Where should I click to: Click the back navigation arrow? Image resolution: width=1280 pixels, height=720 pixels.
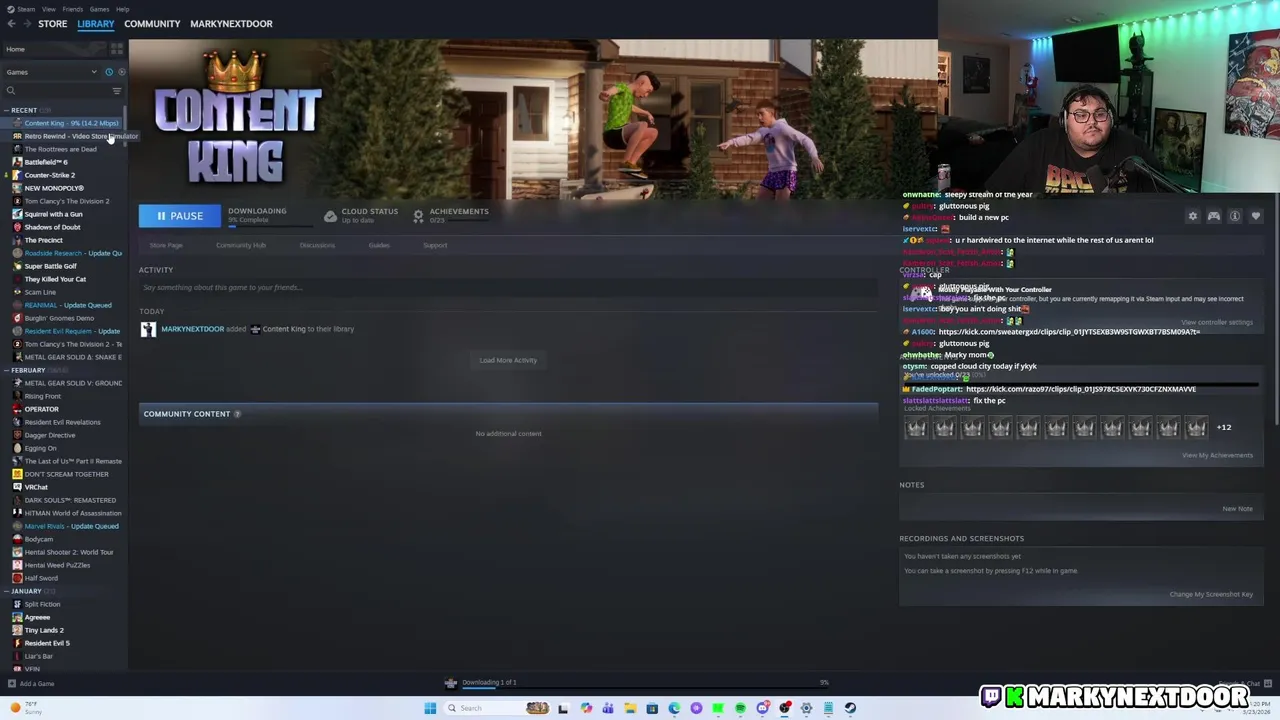point(11,23)
